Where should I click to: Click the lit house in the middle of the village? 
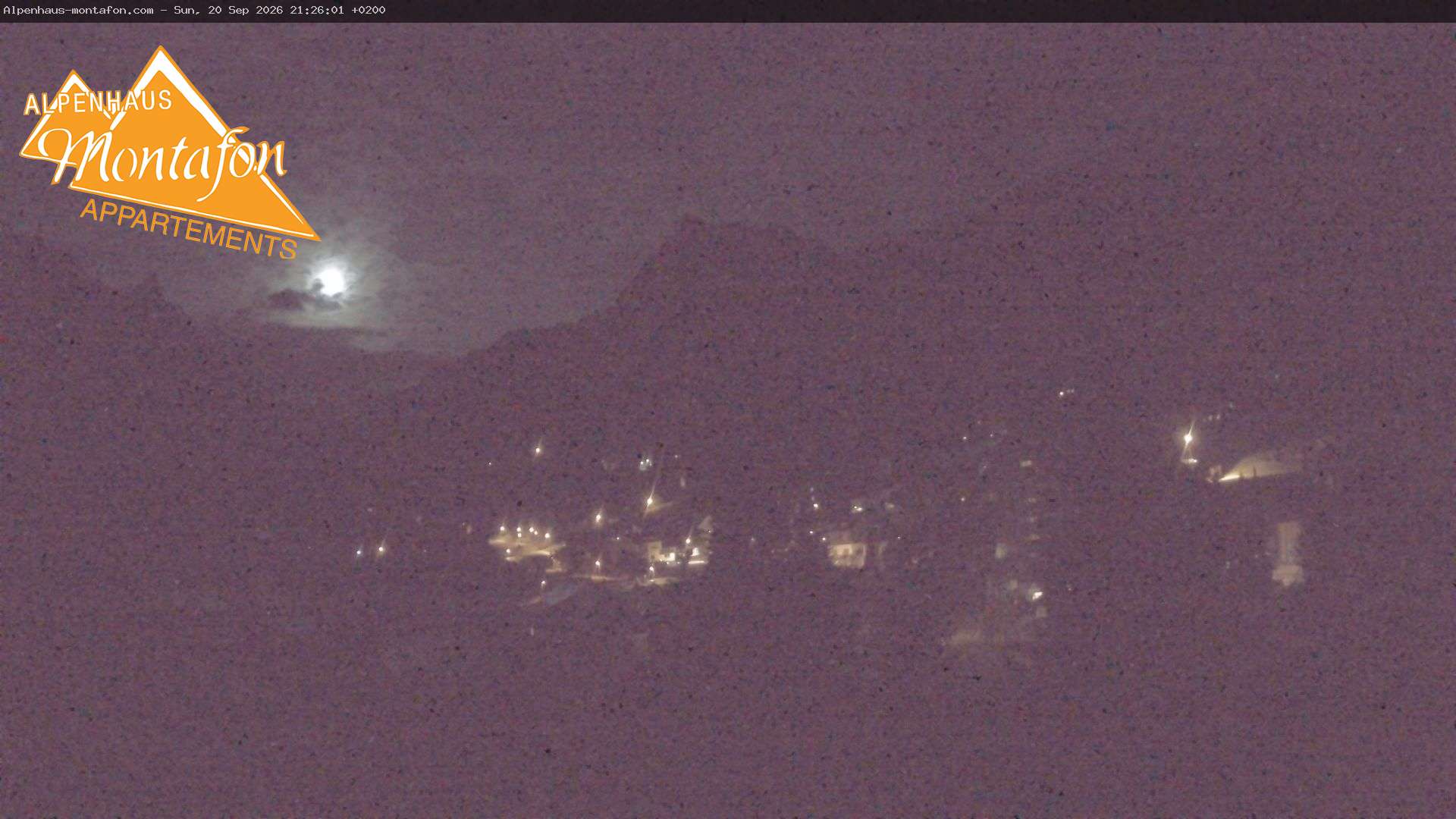click(x=847, y=547)
